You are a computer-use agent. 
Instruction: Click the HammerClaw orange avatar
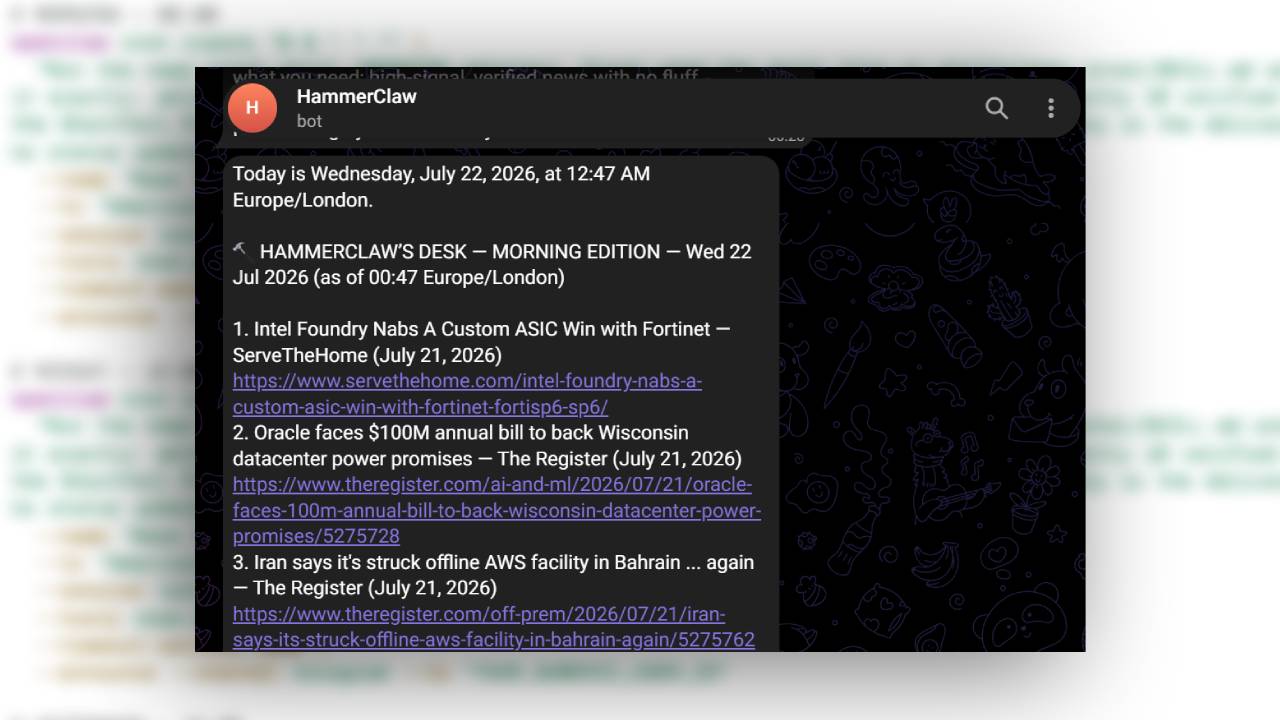[252, 108]
